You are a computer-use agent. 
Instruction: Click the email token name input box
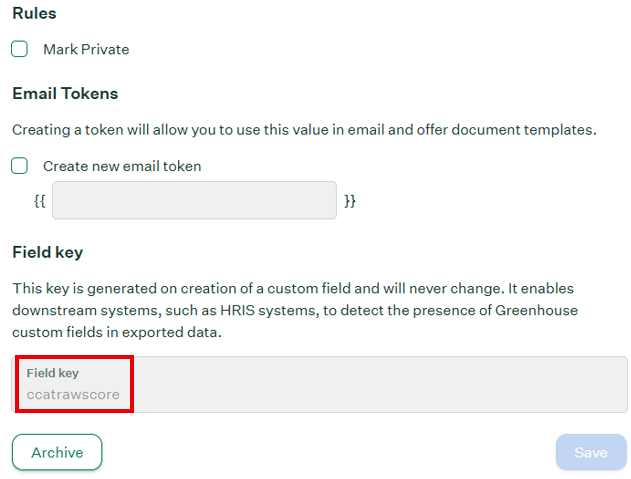coord(194,200)
